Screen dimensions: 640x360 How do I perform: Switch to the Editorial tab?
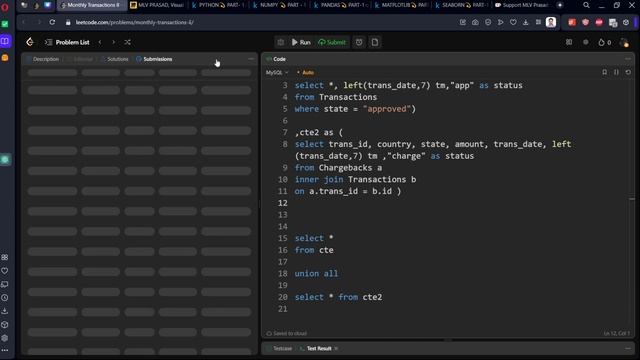(80, 59)
